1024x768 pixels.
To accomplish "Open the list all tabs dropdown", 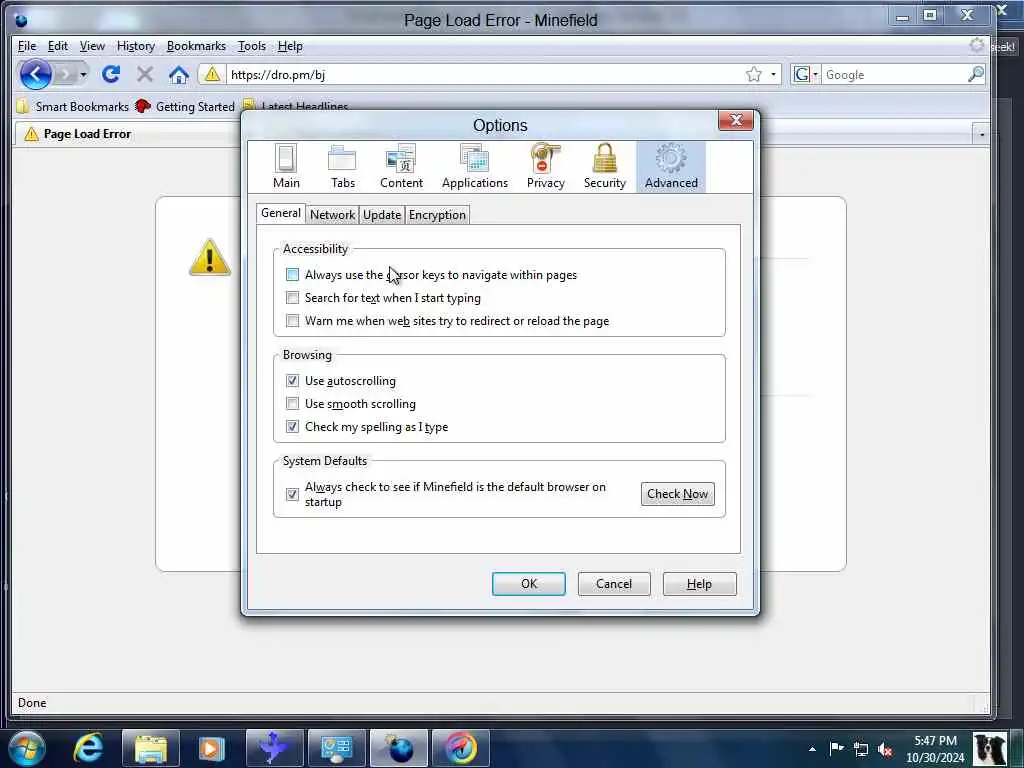I will (982, 134).
